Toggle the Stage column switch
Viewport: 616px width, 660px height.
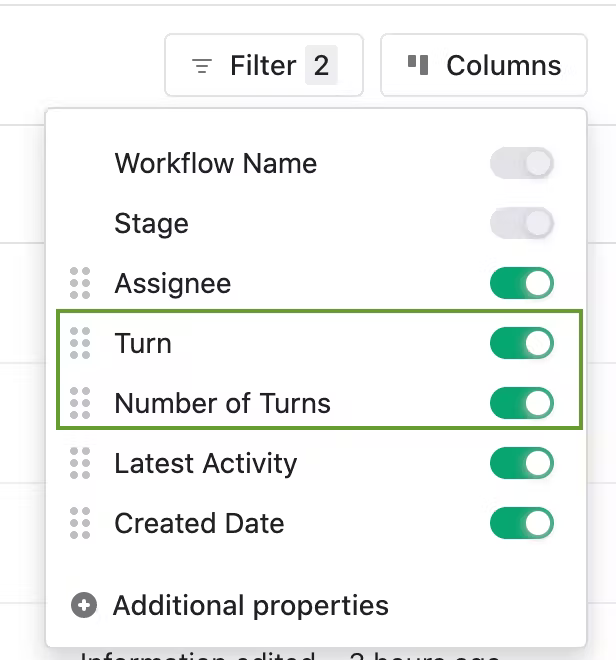[521, 223]
